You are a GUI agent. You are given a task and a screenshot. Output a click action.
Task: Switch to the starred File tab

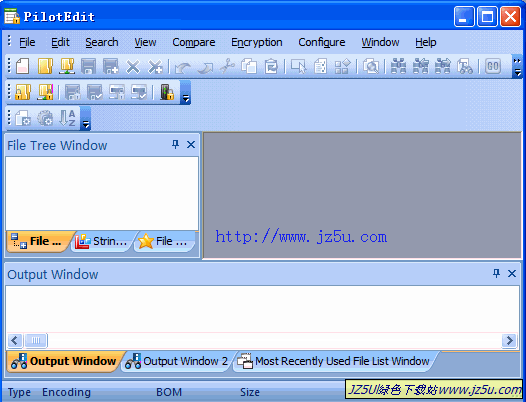[x=164, y=241]
